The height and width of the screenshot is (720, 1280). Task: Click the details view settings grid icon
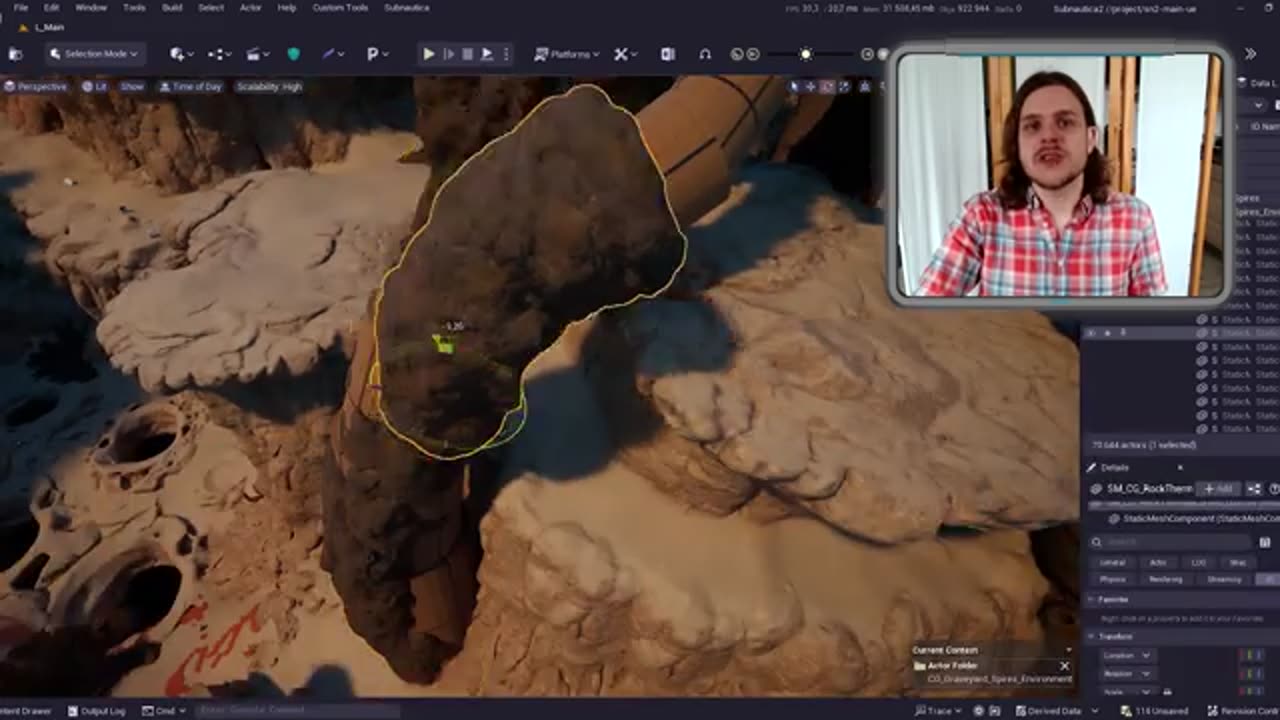coord(1265,542)
